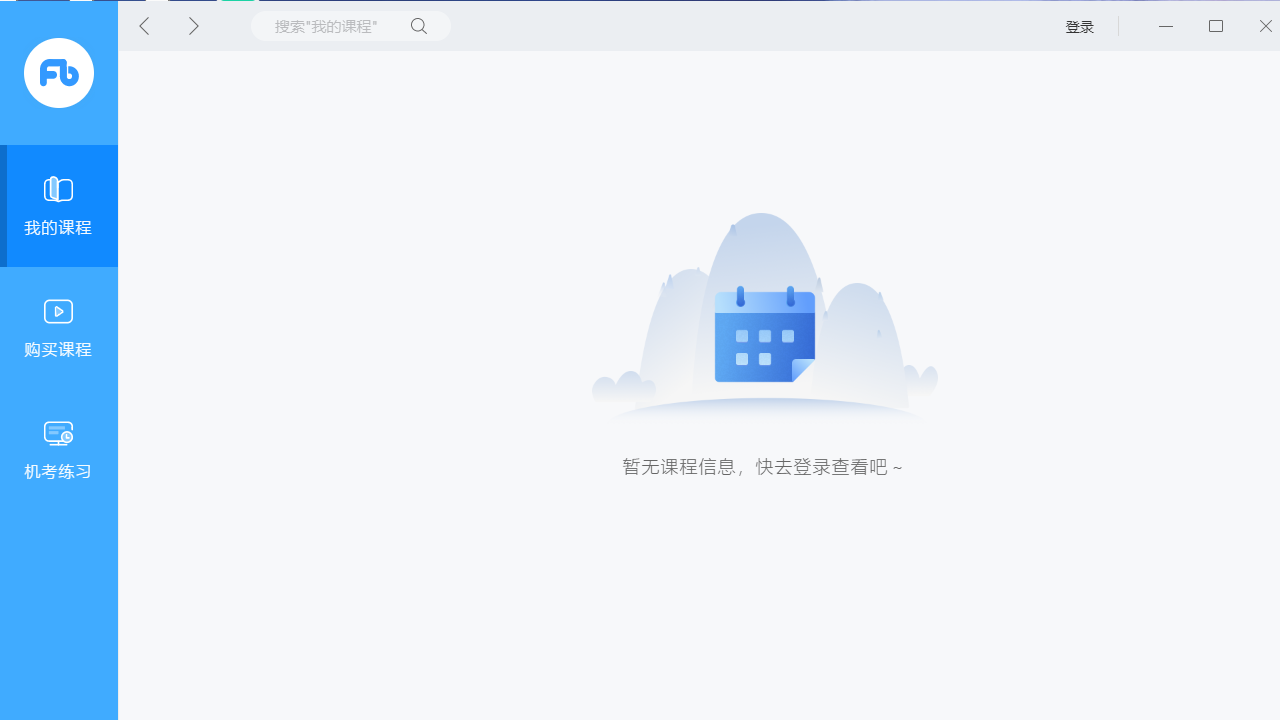Viewport: 1280px width, 720px height.
Task: Click the 购买课程 text label
Action: [58, 349]
